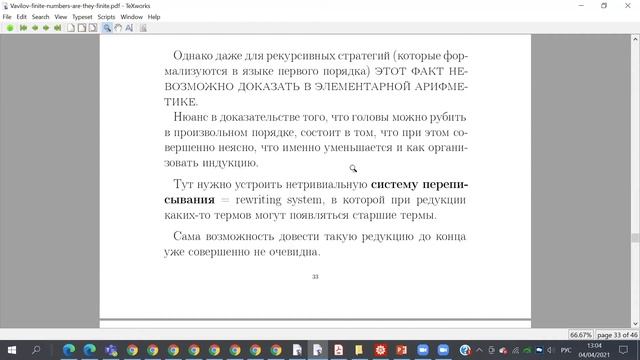Click the page number 33 on the page

point(315,277)
